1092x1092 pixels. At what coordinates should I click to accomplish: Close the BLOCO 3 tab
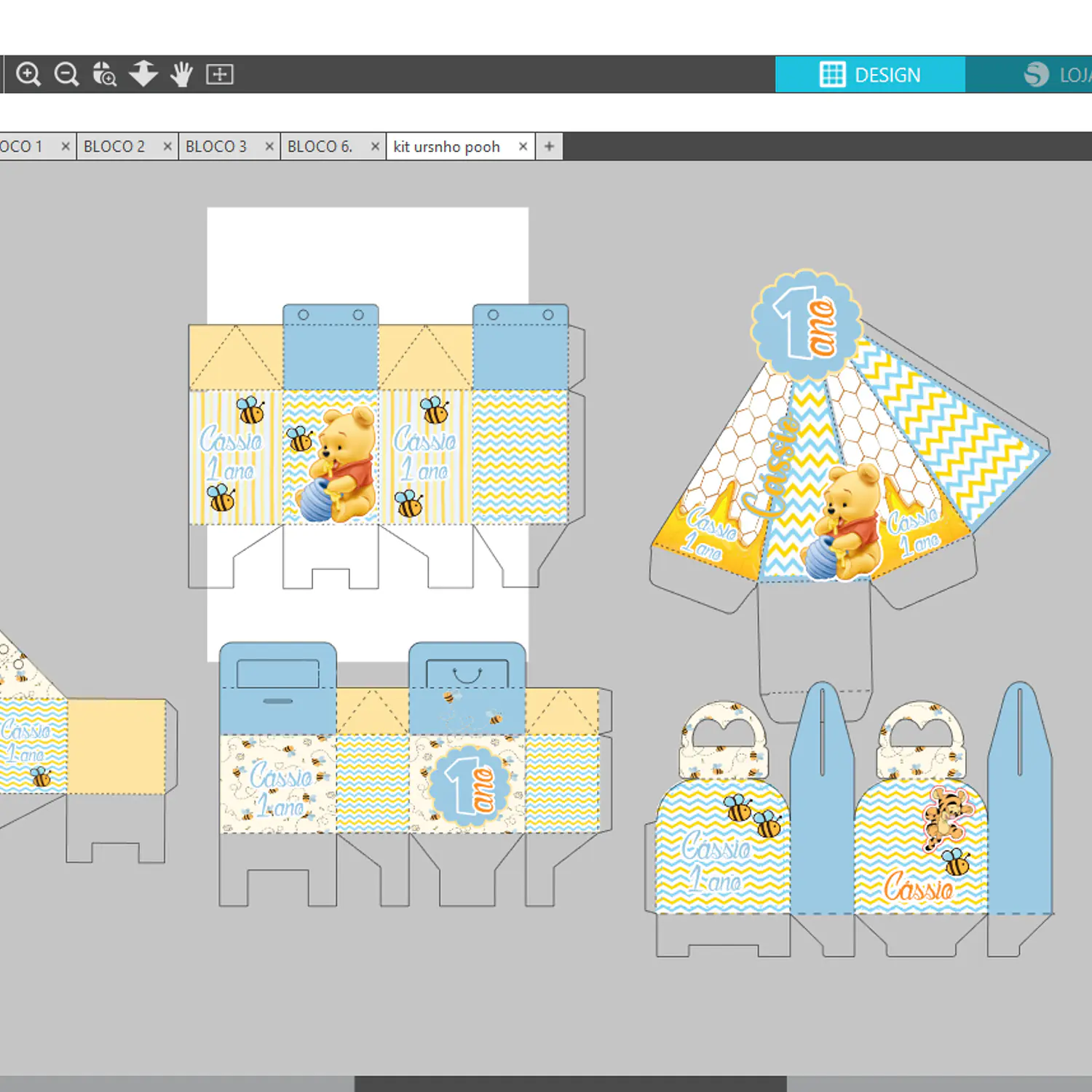[269, 146]
